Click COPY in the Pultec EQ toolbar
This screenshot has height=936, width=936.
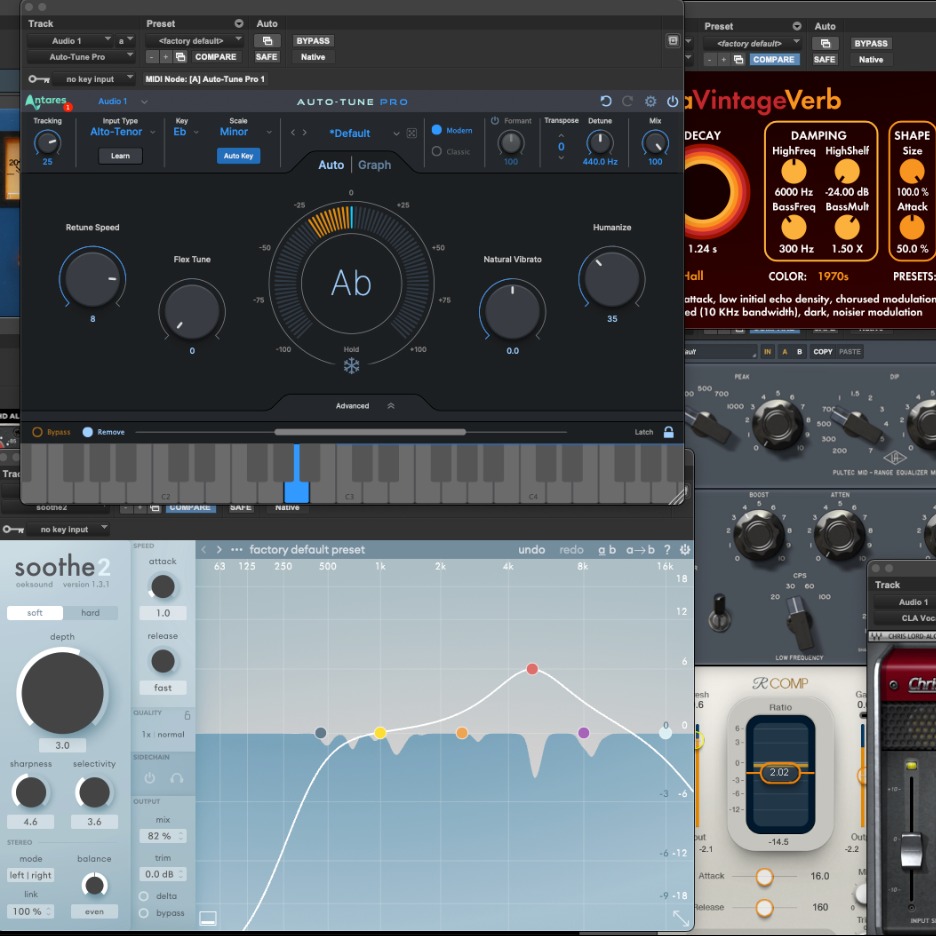click(x=823, y=352)
